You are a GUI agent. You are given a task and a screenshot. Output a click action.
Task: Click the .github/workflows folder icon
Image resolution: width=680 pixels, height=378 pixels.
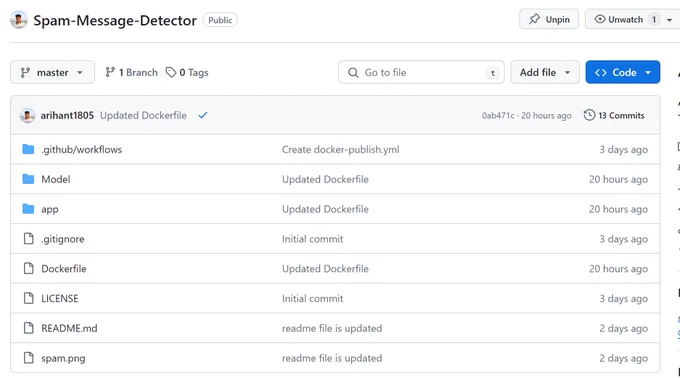pyautogui.click(x=28, y=149)
